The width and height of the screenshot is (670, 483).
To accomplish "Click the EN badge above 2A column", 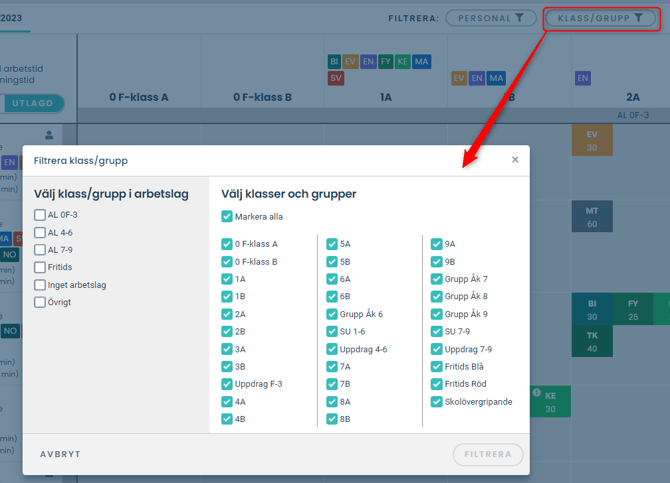I will pos(583,78).
